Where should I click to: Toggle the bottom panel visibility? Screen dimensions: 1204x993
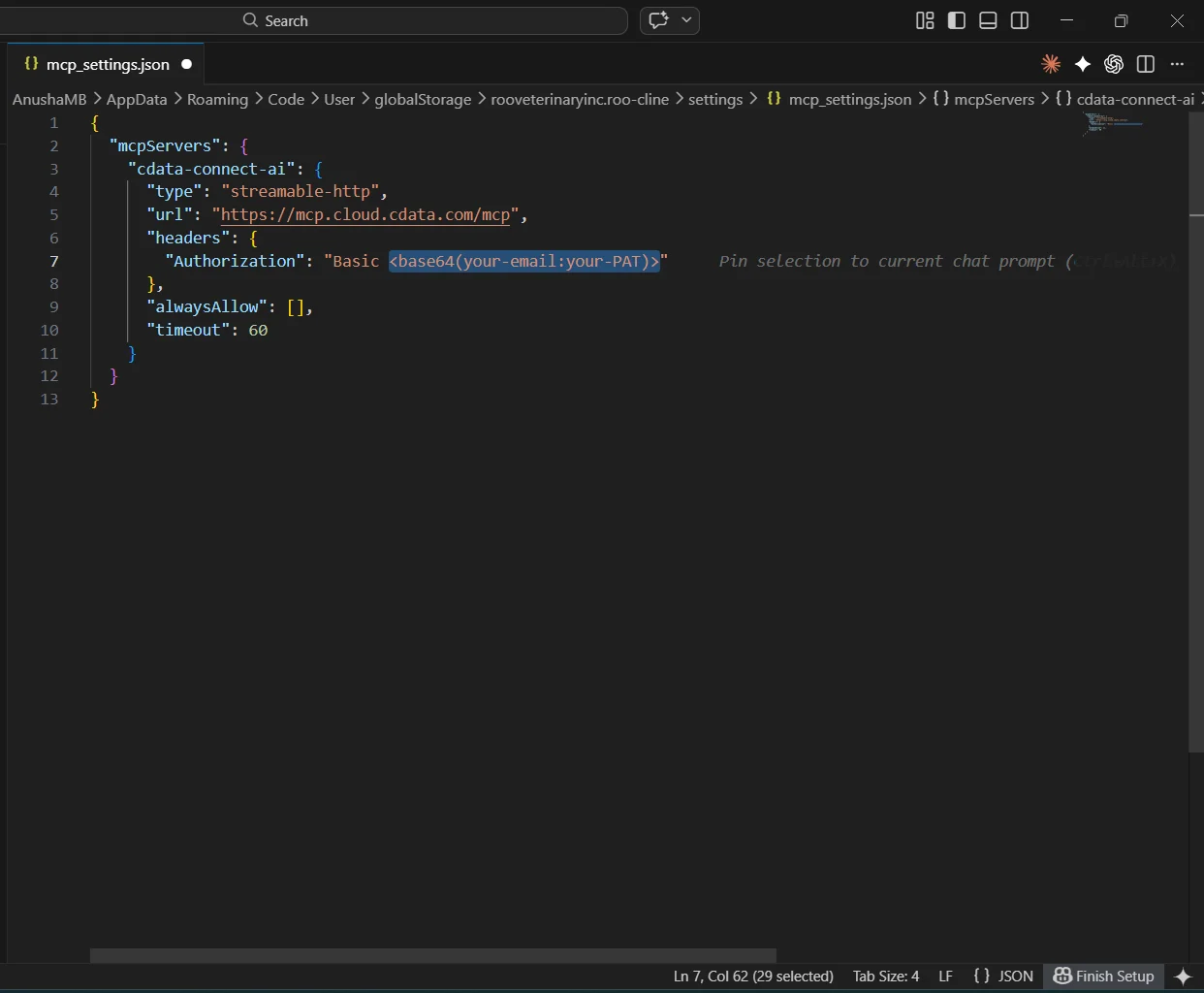coord(988,20)
